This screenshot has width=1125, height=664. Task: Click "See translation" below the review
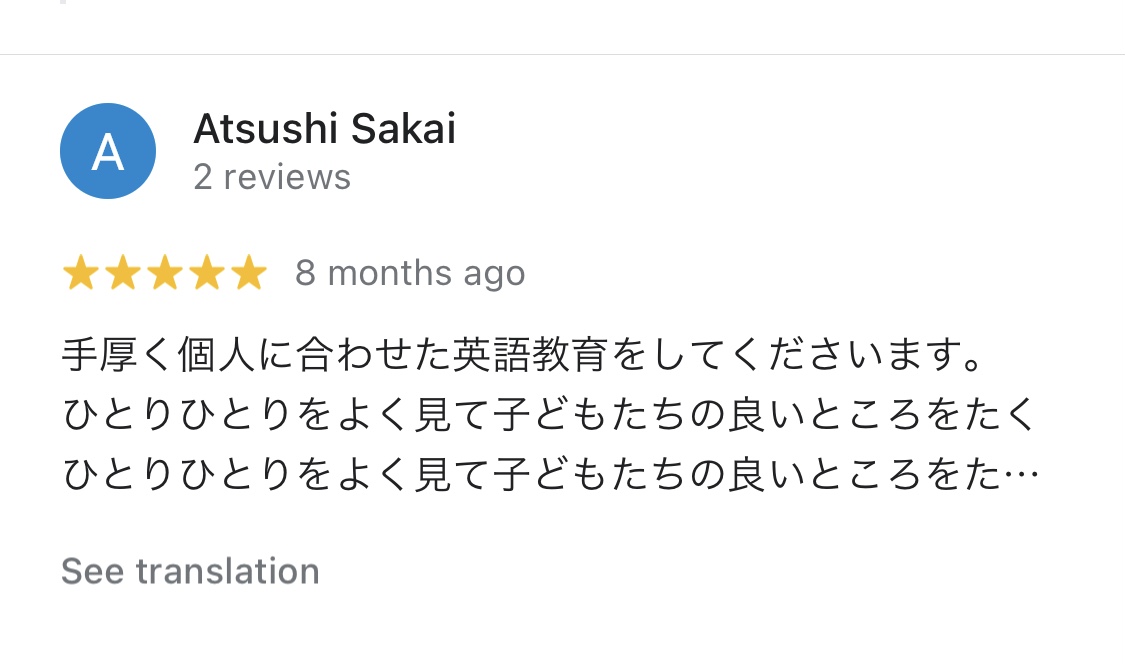(x=190, y=571)
